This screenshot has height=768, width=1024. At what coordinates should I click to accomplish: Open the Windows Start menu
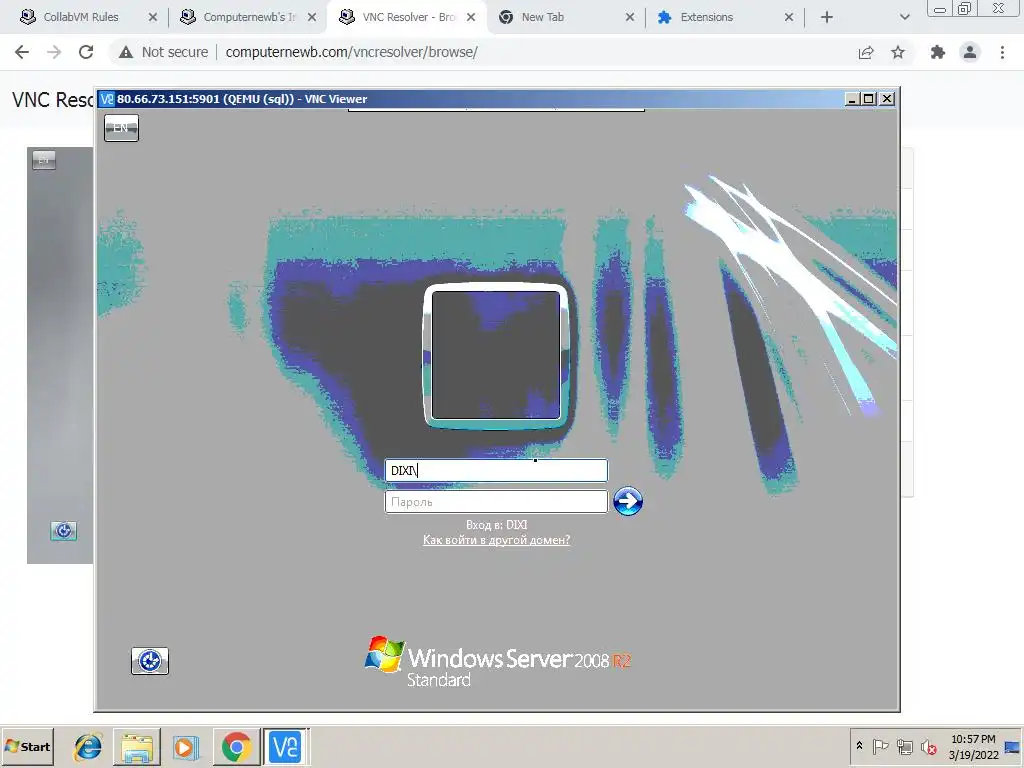click(27, 746)
